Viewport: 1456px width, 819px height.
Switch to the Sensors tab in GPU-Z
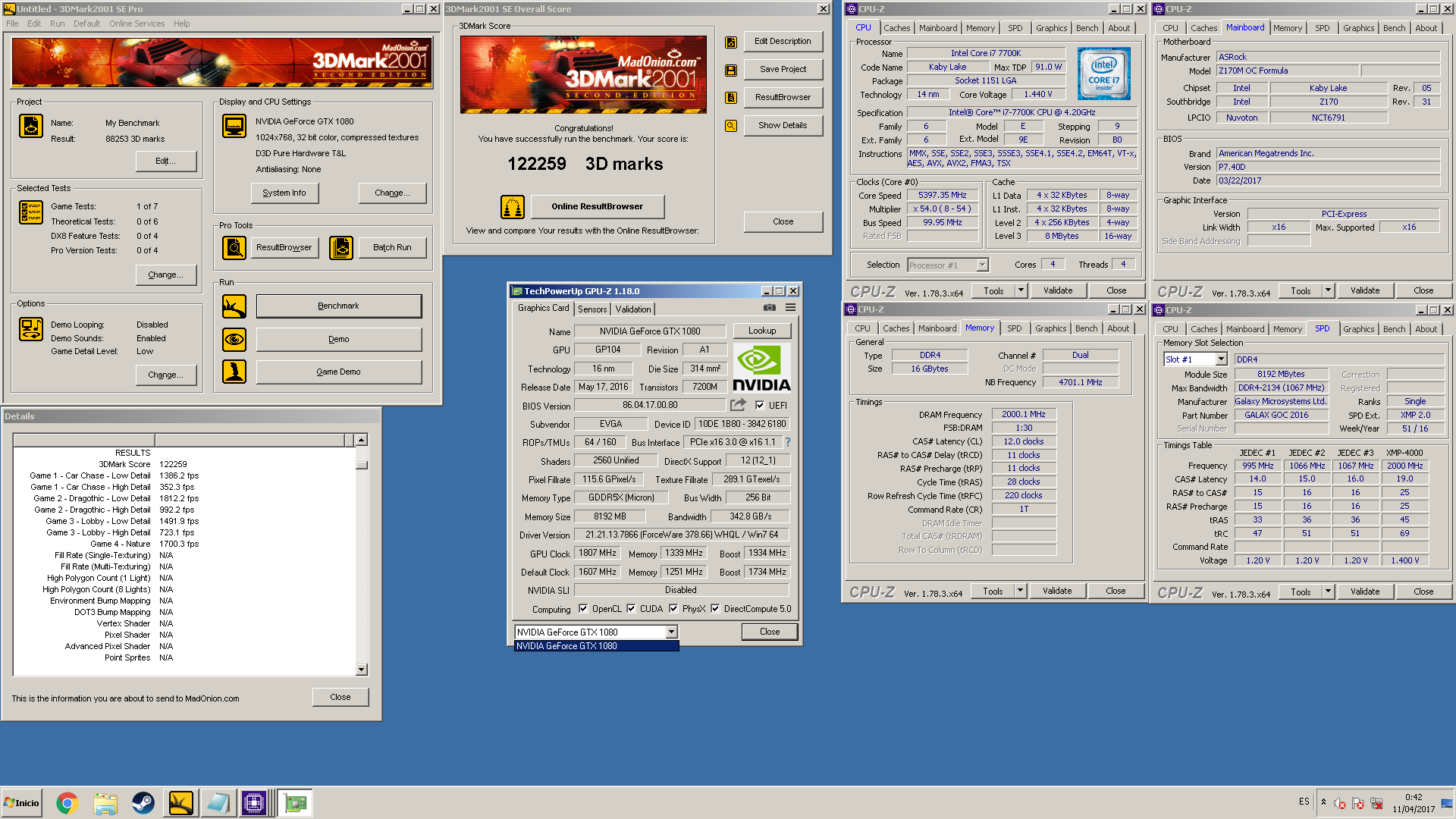[x=592, y=309]
